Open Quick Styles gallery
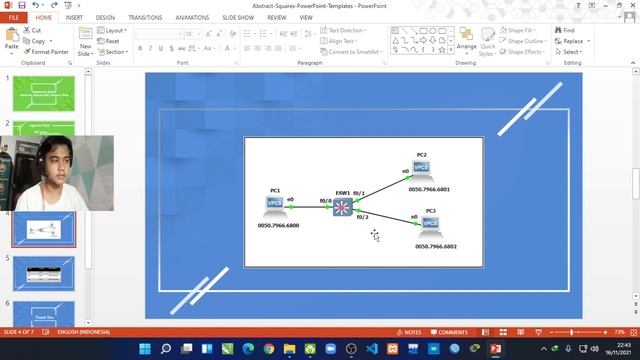Image resolution: width=640 pixels, height=360 pixels. [487, 42]
